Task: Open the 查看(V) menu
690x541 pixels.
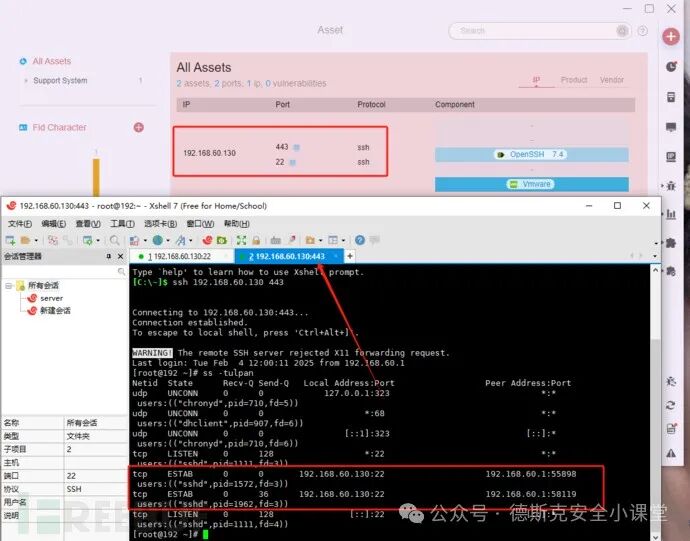Action: click(x=88, y=224)
